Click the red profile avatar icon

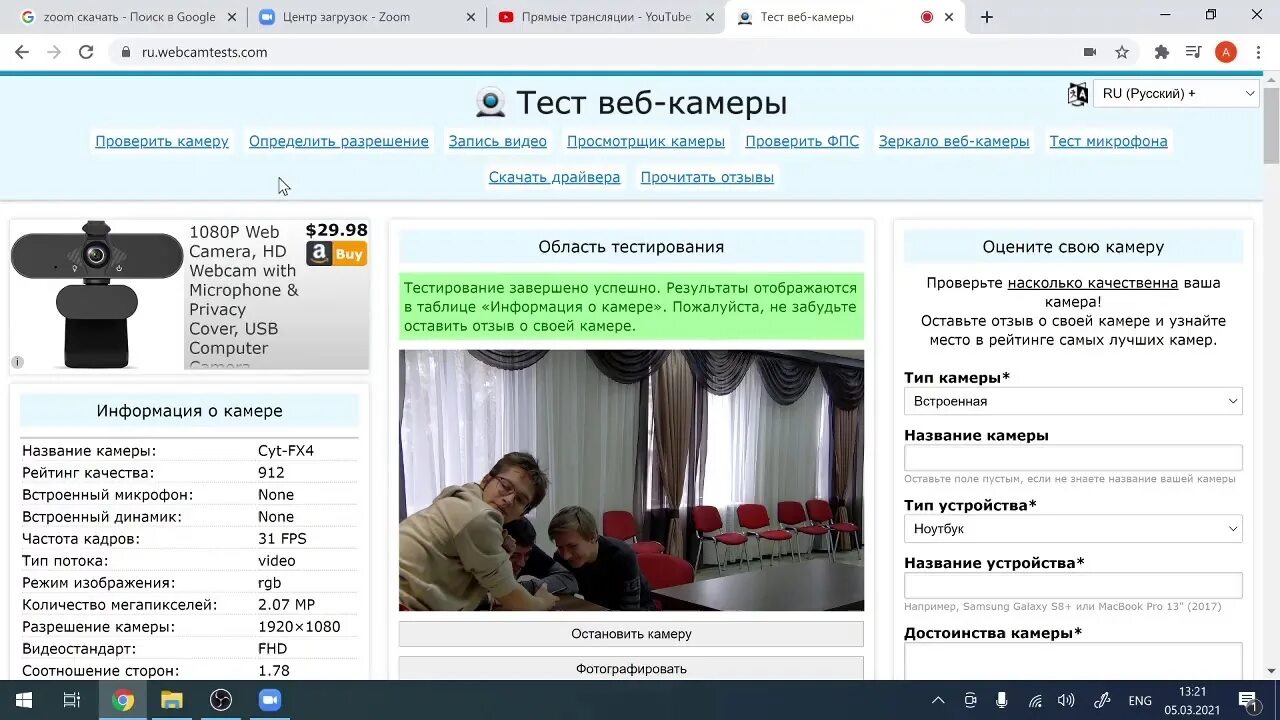1226,52
